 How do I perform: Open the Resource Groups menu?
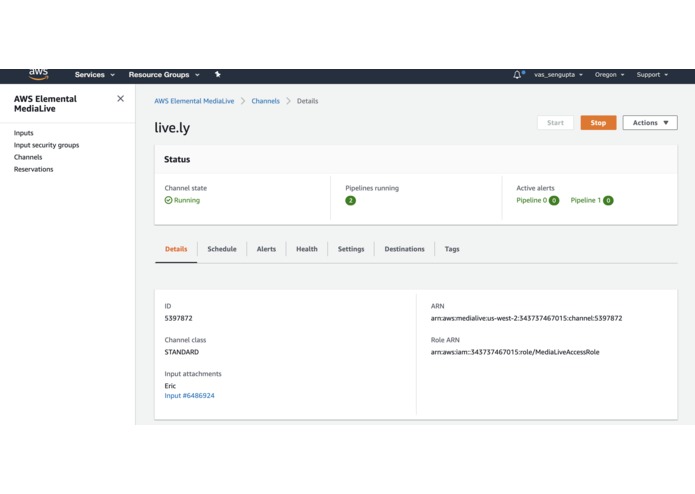pyautogui.click(x=164, y=75)
